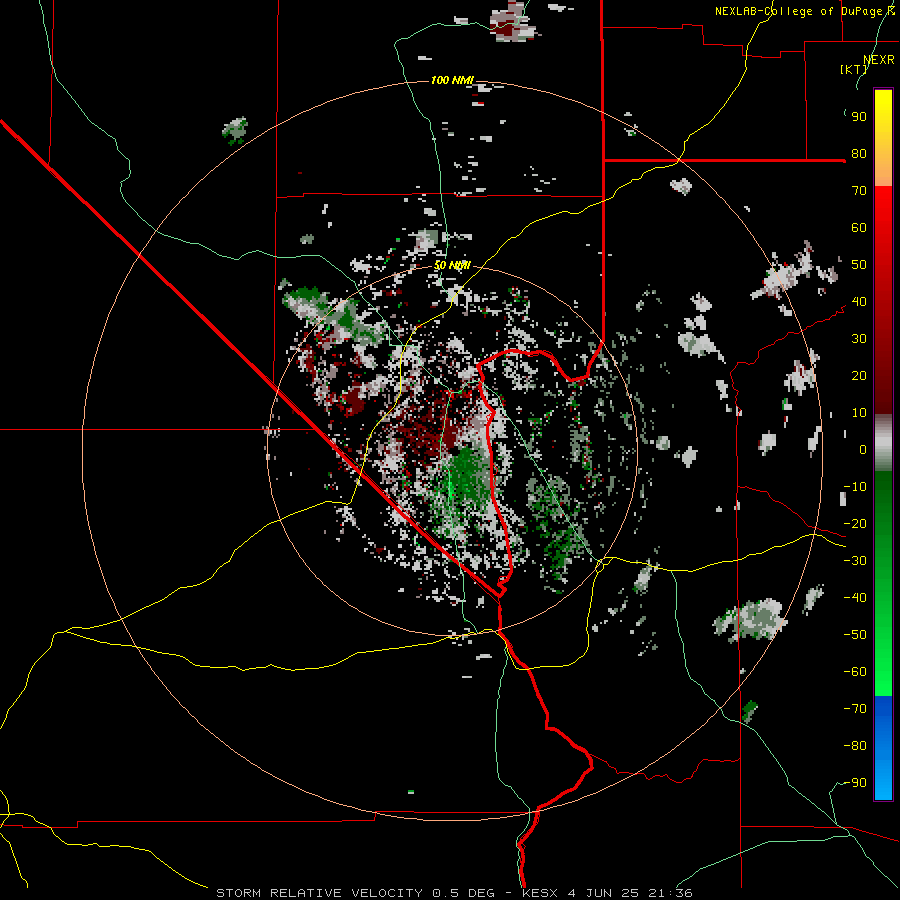
Task: Click the -50 value on velocity scale
Action: pos(855,635)
